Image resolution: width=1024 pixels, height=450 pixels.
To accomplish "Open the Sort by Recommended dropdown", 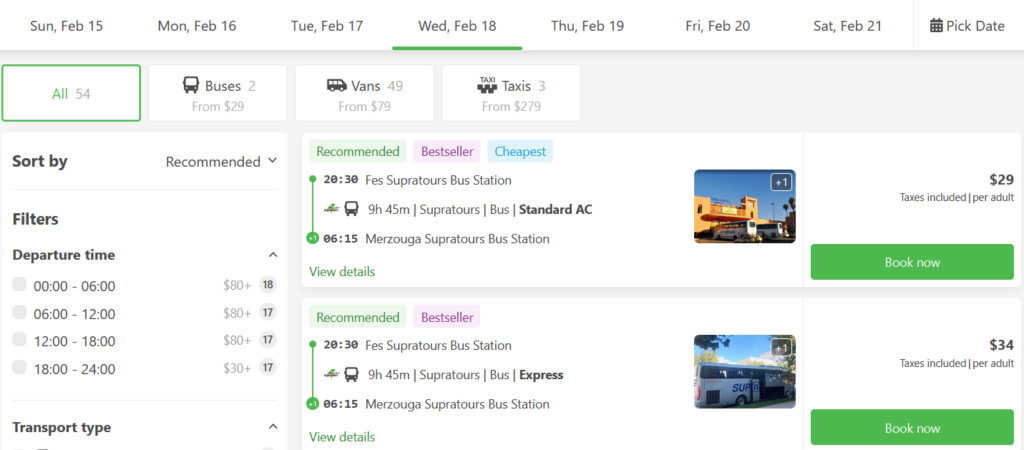I will point(221,161).
